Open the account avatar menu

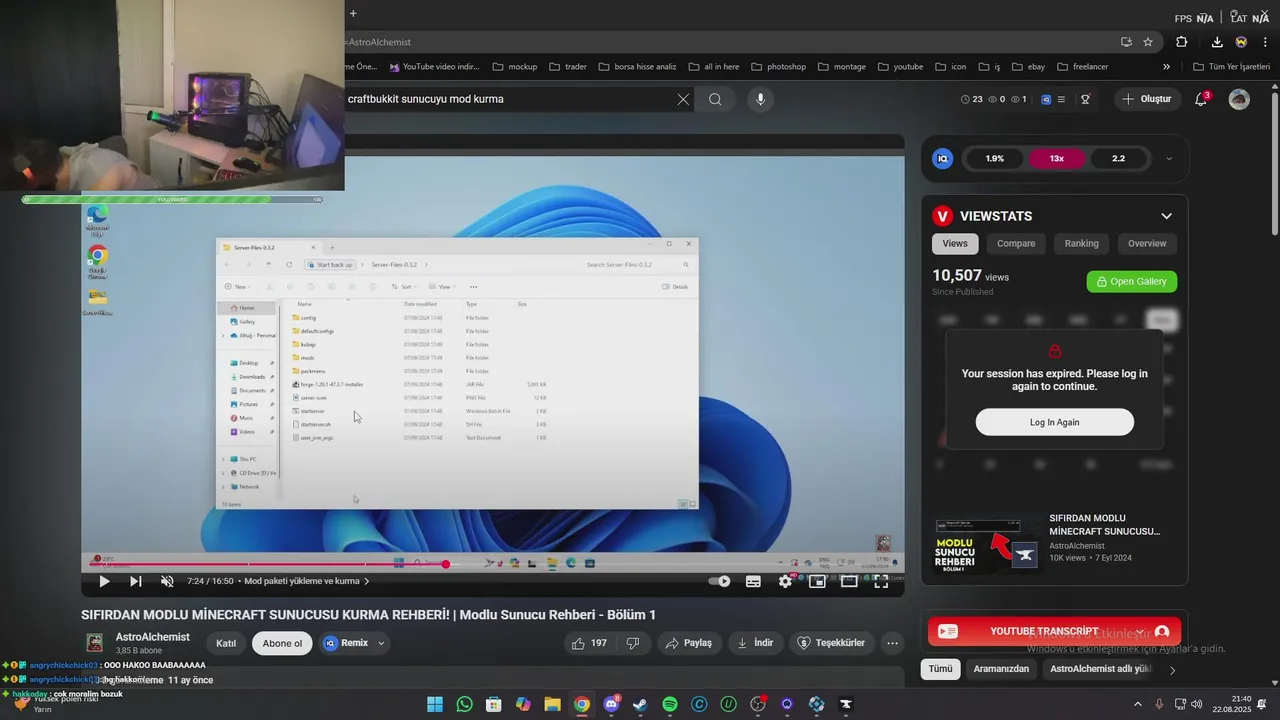point(1239,99)
